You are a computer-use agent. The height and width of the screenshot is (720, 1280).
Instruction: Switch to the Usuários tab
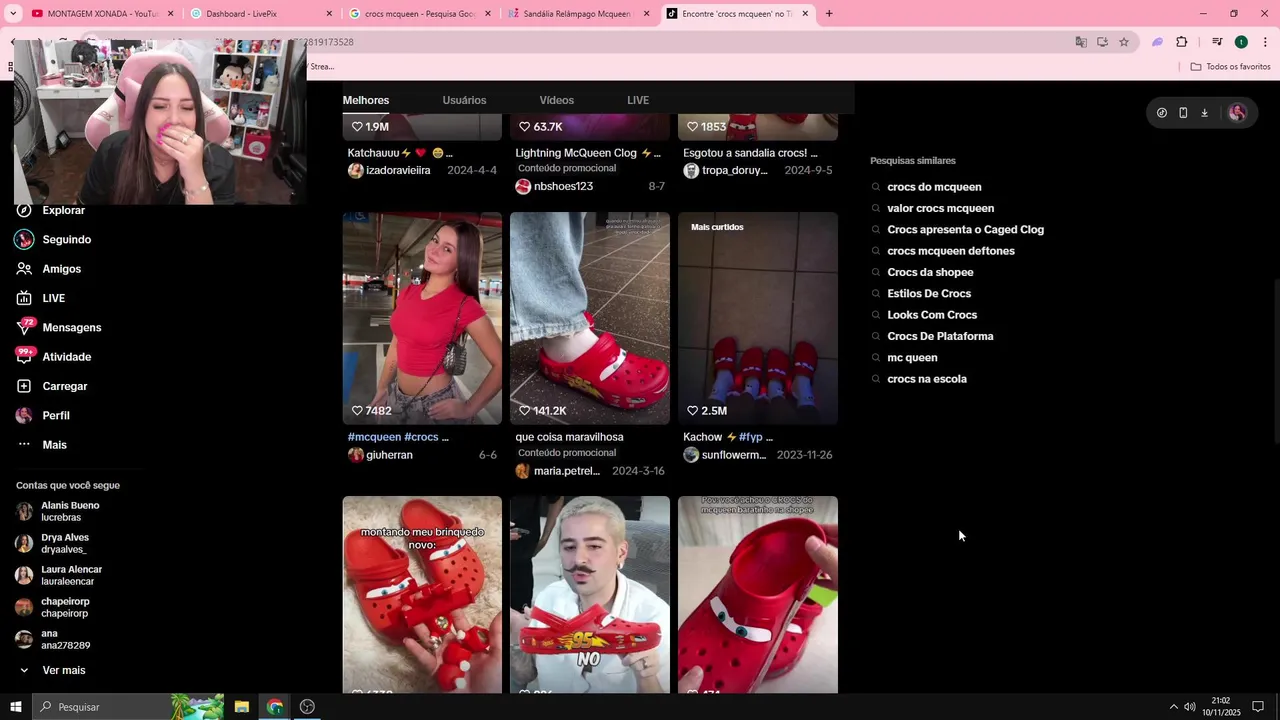tap(464, 100)
